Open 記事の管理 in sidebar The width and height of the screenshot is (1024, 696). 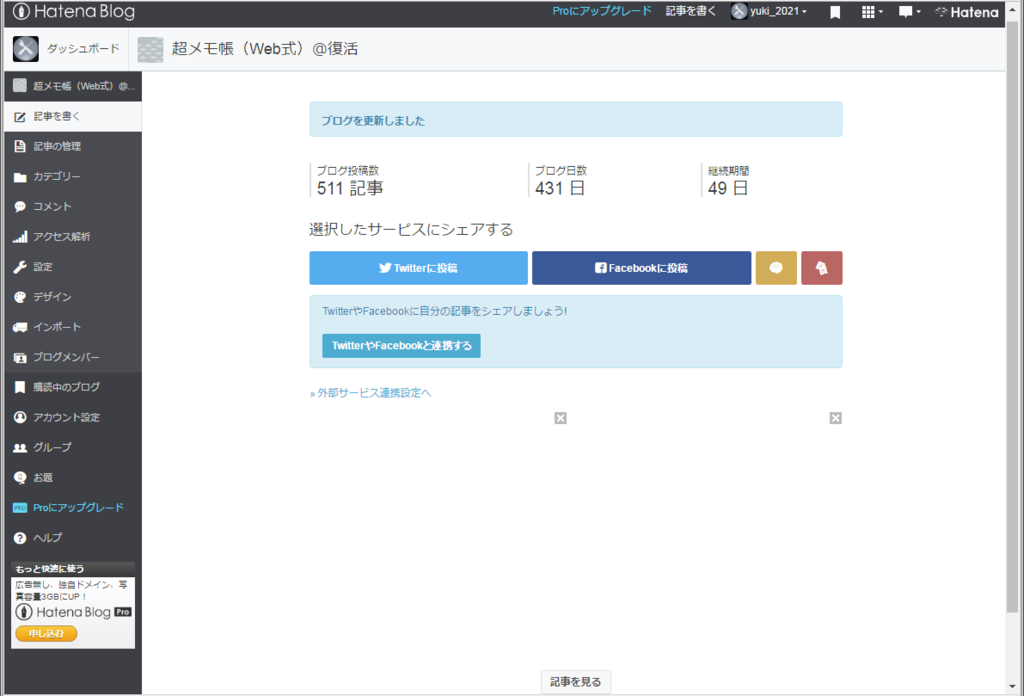point(72,146)
